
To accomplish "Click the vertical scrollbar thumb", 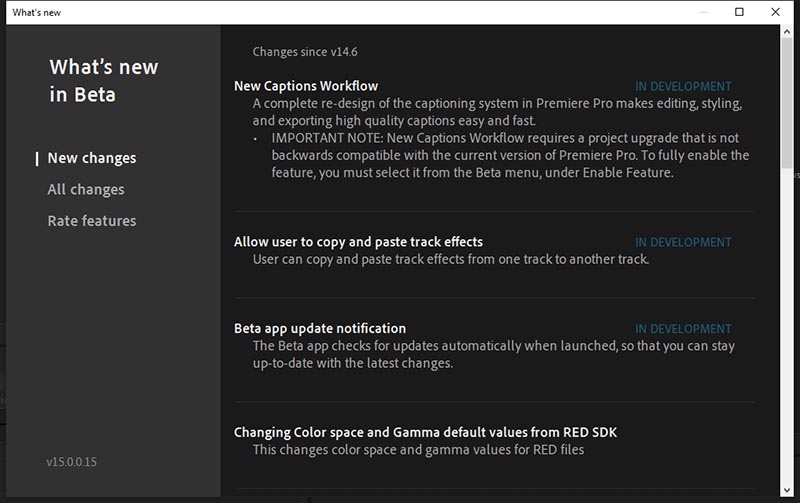I will pos(787,104).
